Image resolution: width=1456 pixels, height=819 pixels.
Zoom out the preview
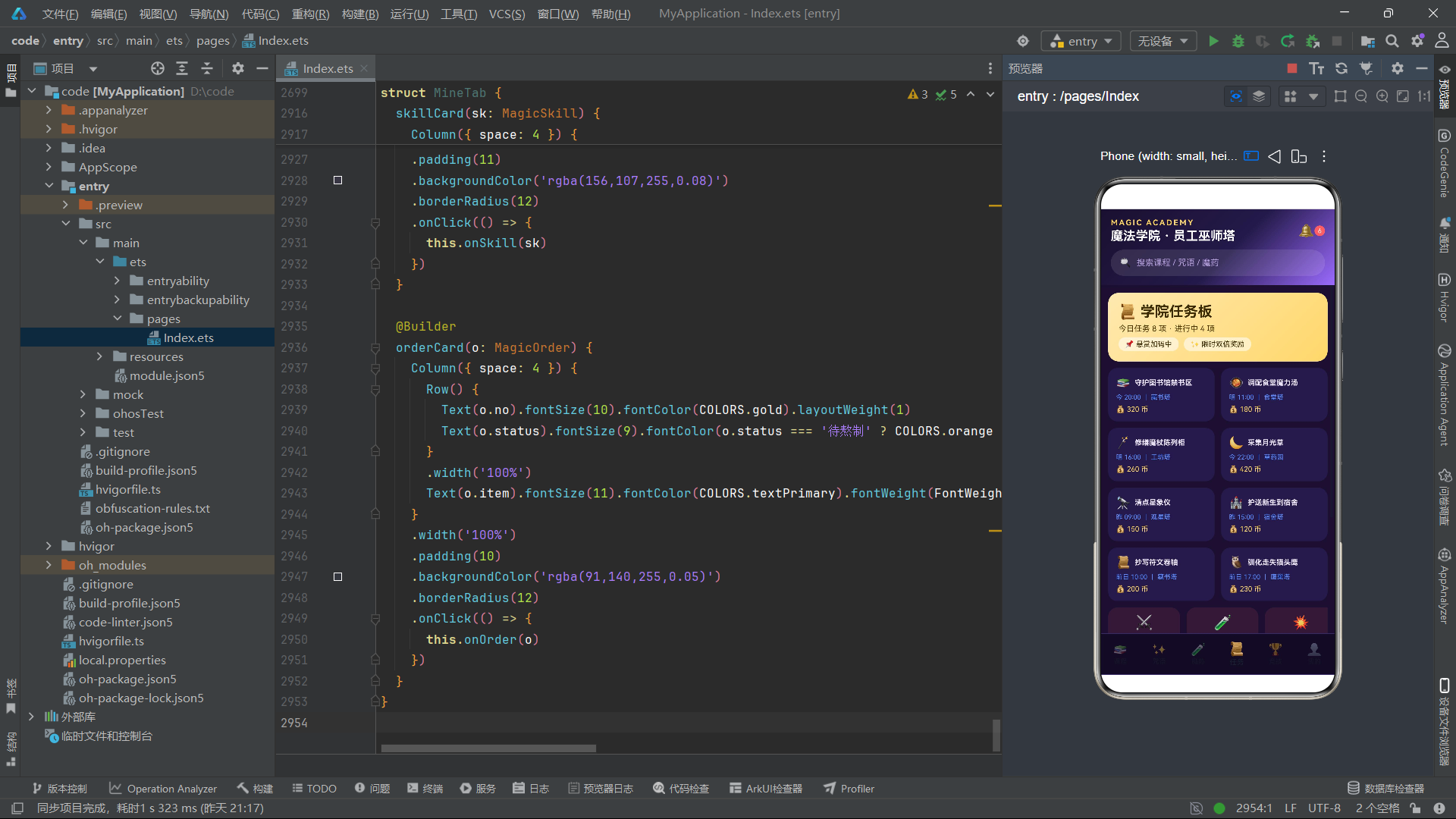(x=1361, y=96)
